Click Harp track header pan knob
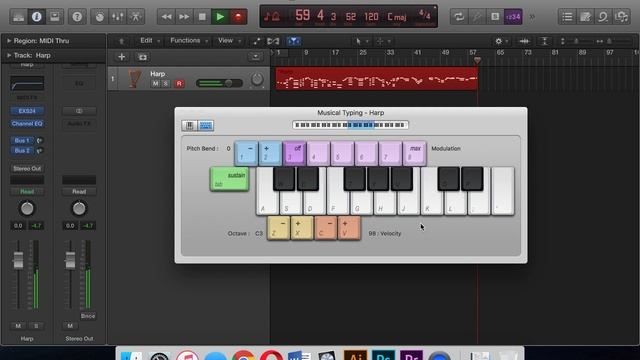Screen dimensions: 640x360 (257, 79)
